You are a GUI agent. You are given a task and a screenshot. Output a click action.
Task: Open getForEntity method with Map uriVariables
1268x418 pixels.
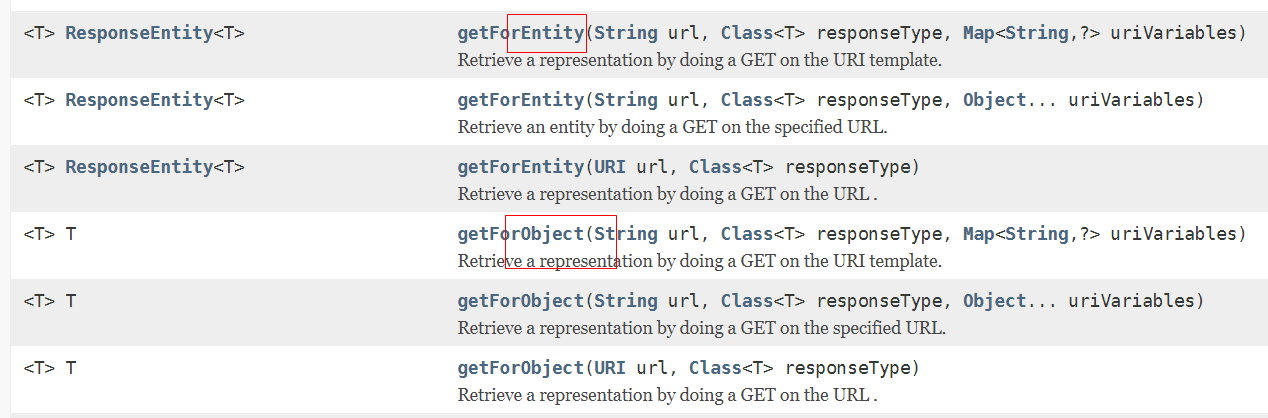point(520,33)
